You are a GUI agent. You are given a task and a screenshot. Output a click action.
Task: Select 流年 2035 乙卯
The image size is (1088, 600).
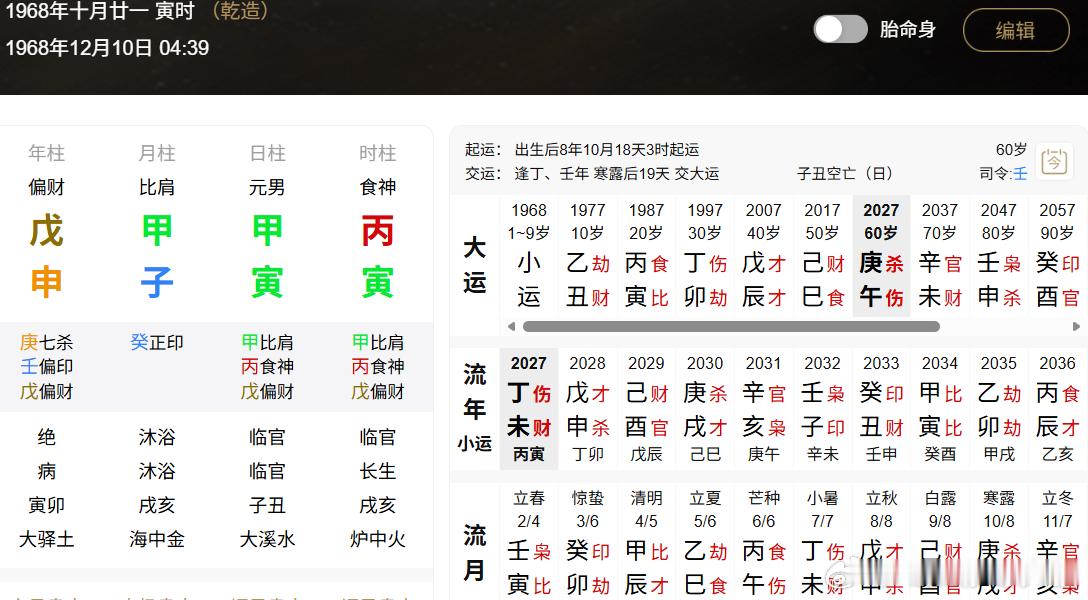pyautogui.click(x=998, y=409)
